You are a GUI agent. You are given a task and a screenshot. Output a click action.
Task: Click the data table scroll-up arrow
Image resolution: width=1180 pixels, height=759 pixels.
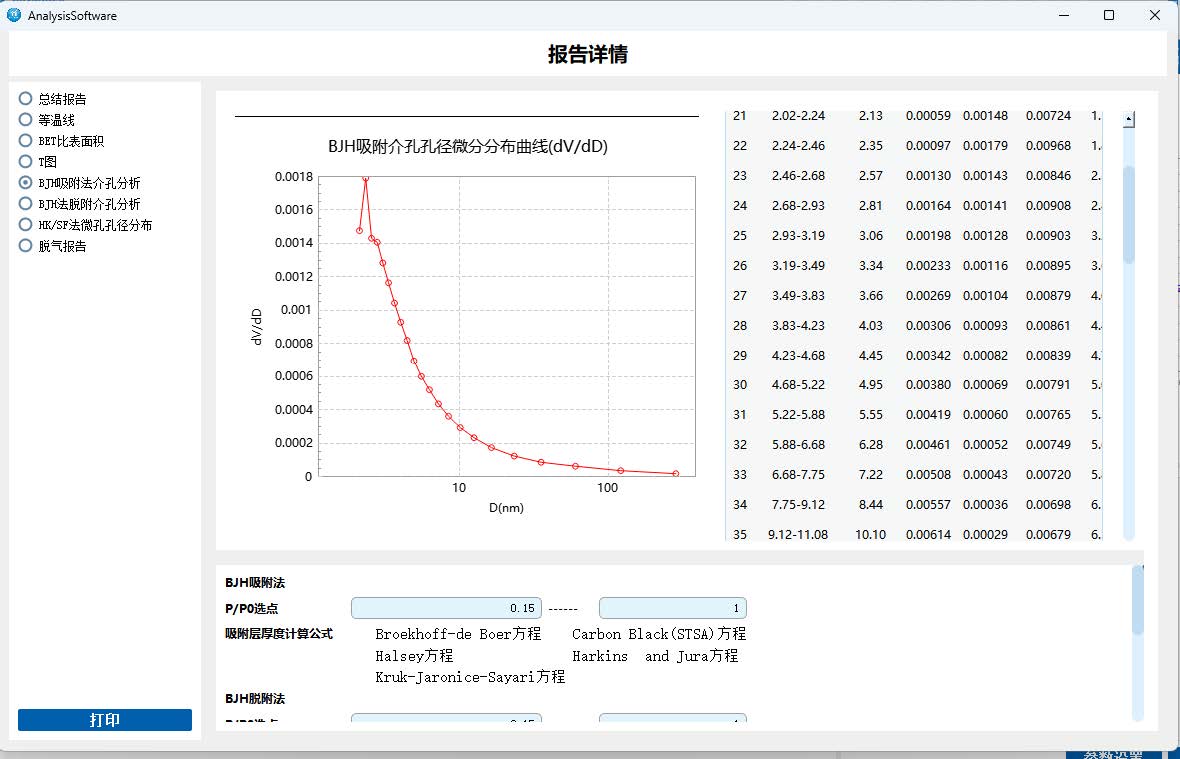pos(1129,120)
